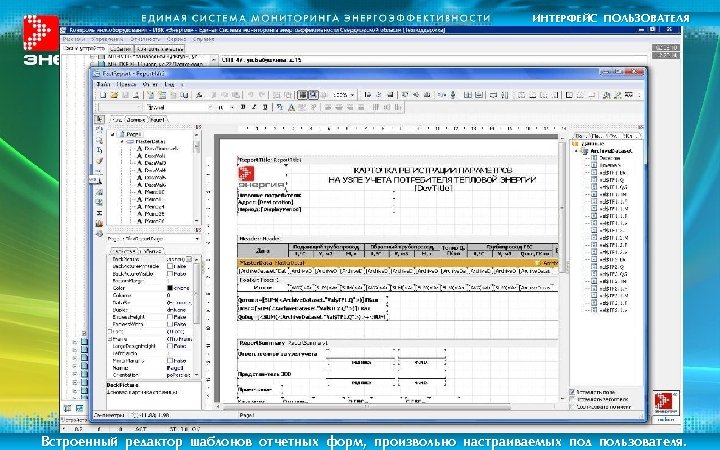720x450 pixels.
Task: Select Page1 node in report tree
Action: [x=133, y=134]
